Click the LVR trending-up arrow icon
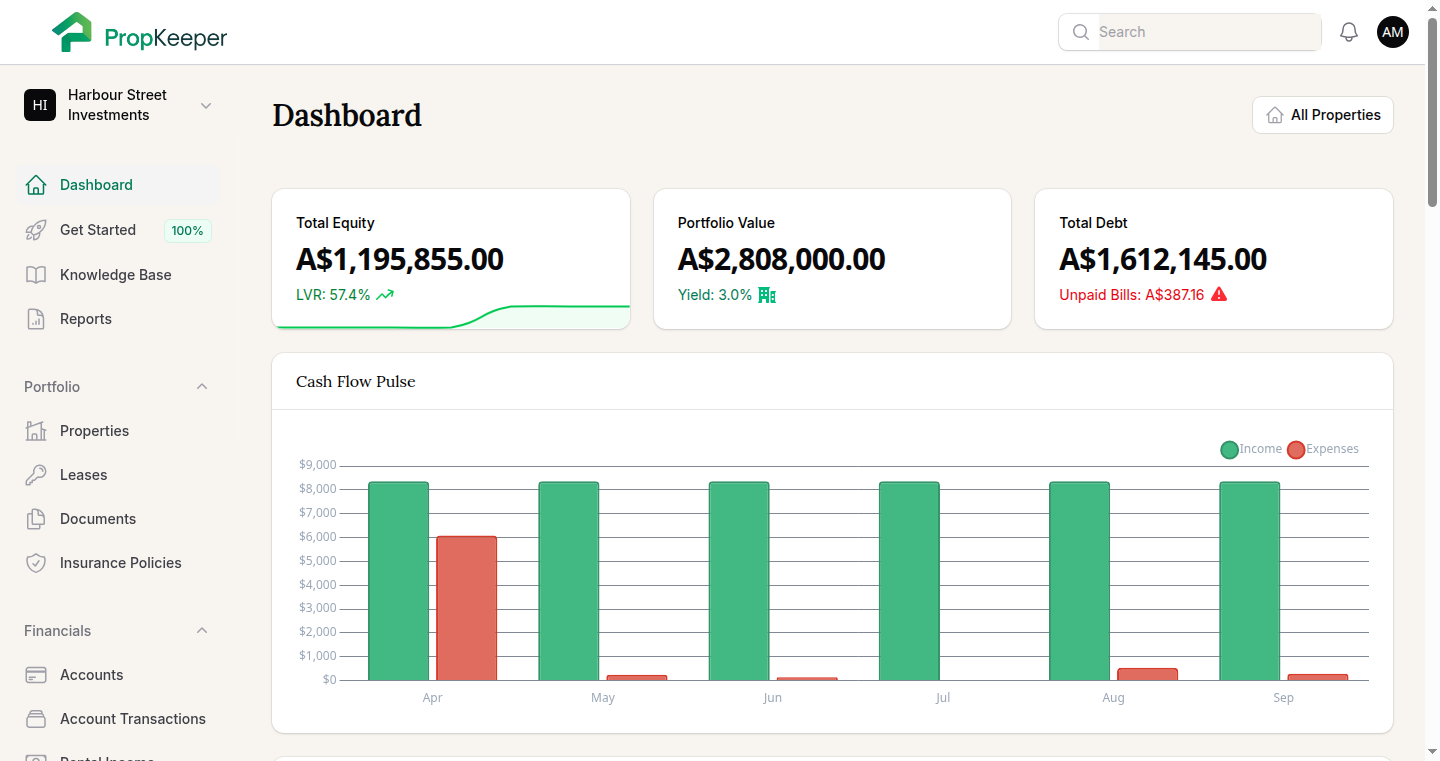1440x761 pixels. [385, 295]
